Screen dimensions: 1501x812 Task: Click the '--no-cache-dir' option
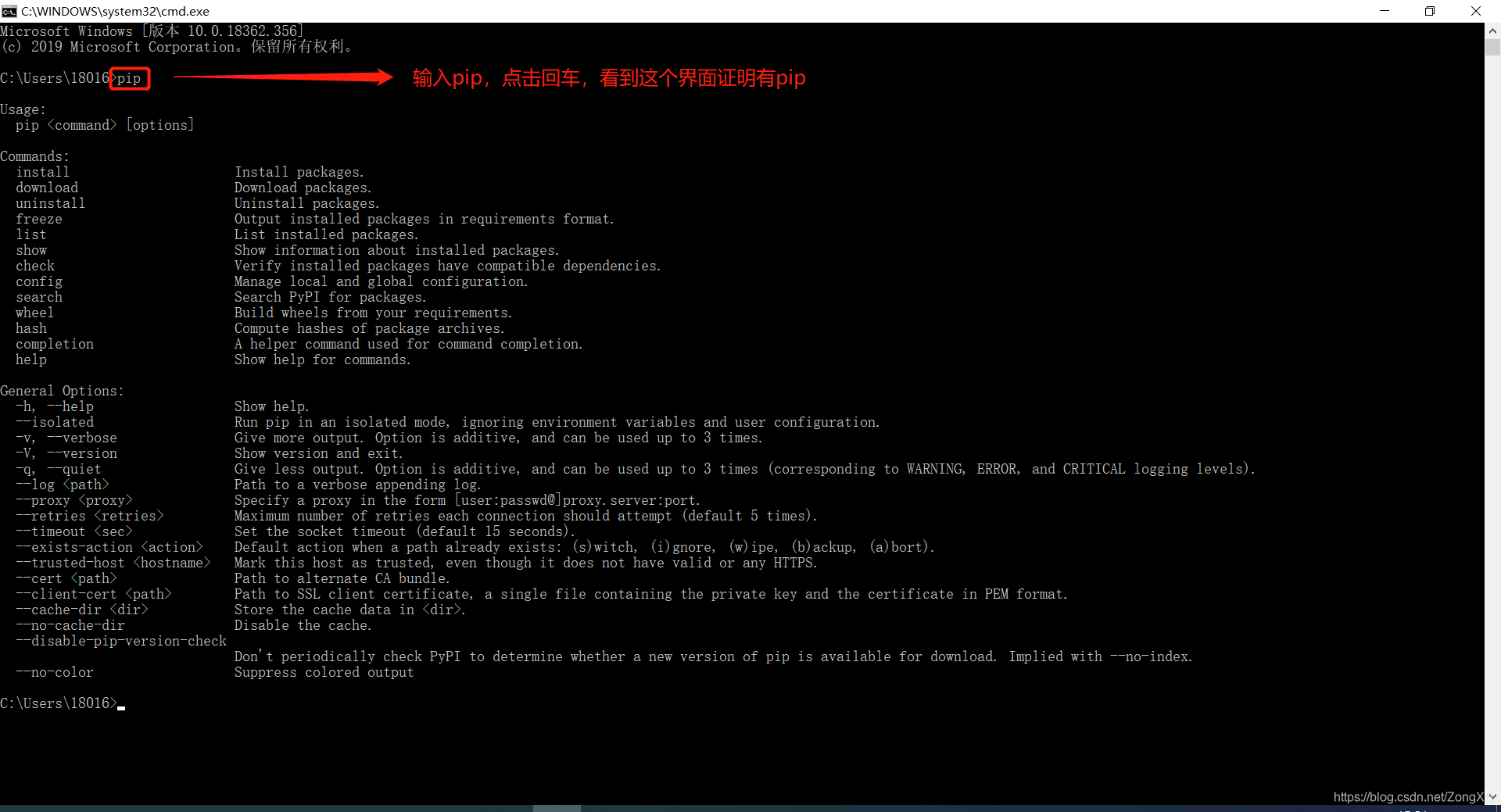tap(70, 625)
